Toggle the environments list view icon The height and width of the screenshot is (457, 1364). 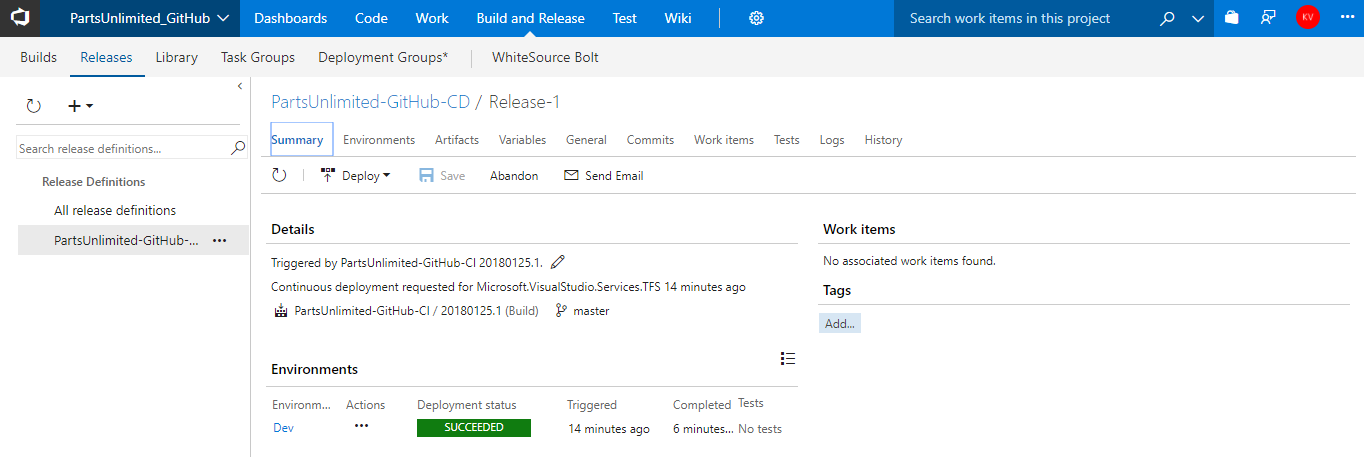[788, 358]
